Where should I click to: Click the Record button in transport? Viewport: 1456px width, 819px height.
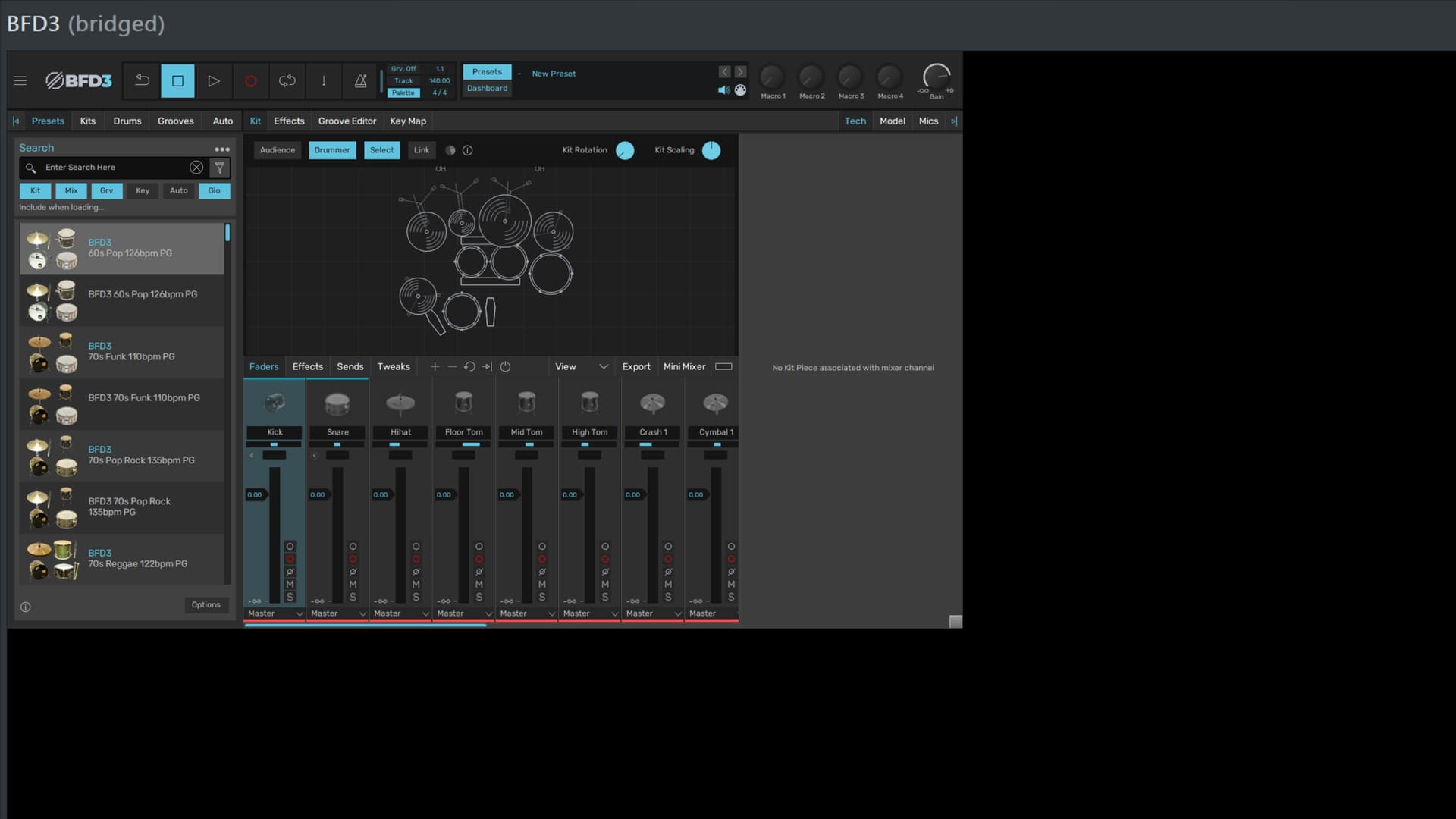click(x=250, y=81)
